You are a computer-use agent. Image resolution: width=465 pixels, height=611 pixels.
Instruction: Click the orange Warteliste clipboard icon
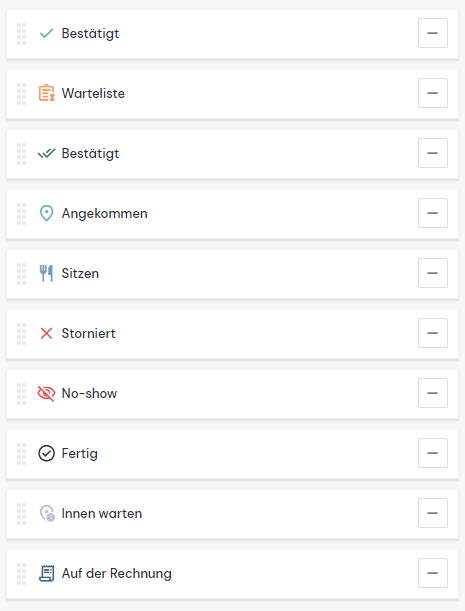tap(46, 93)
